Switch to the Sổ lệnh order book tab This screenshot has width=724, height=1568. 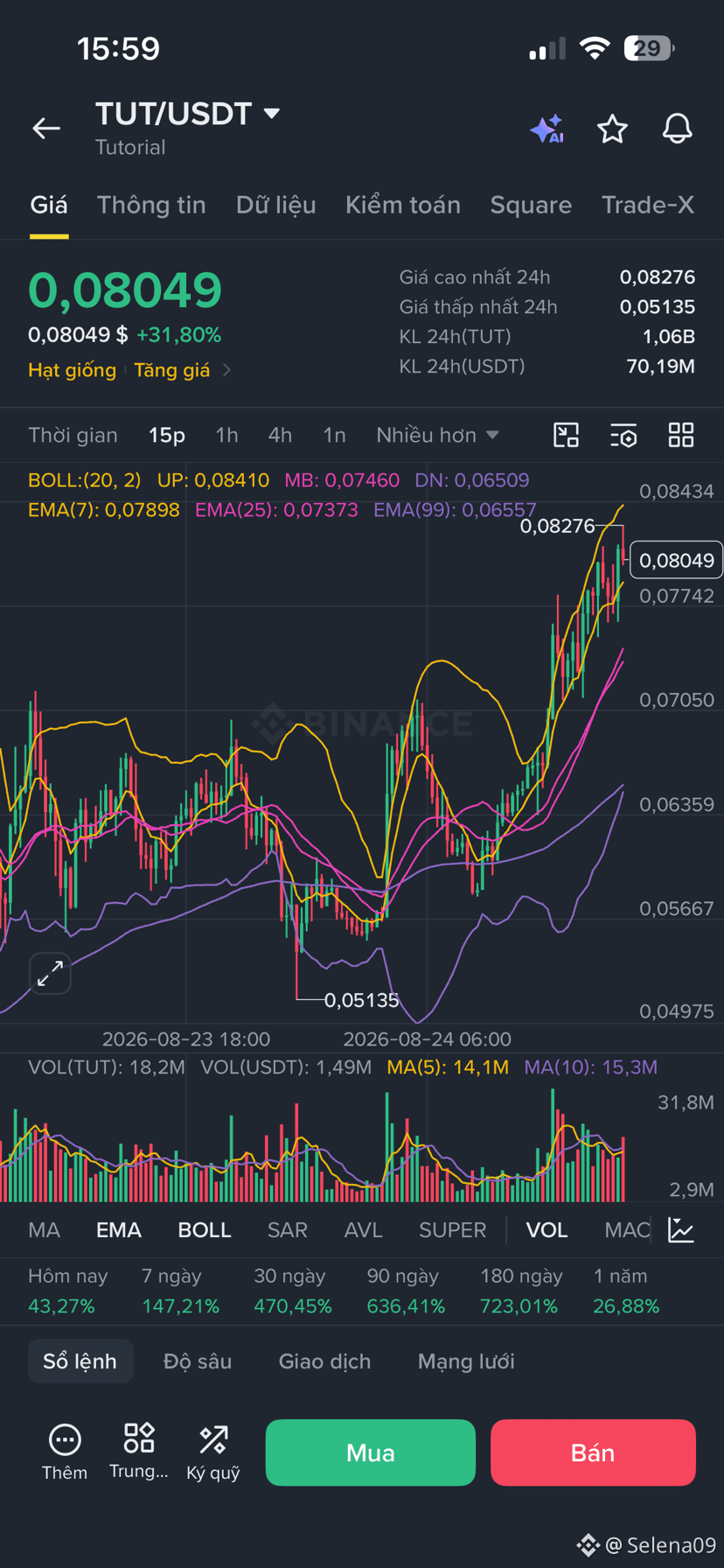pos(80,1361)
